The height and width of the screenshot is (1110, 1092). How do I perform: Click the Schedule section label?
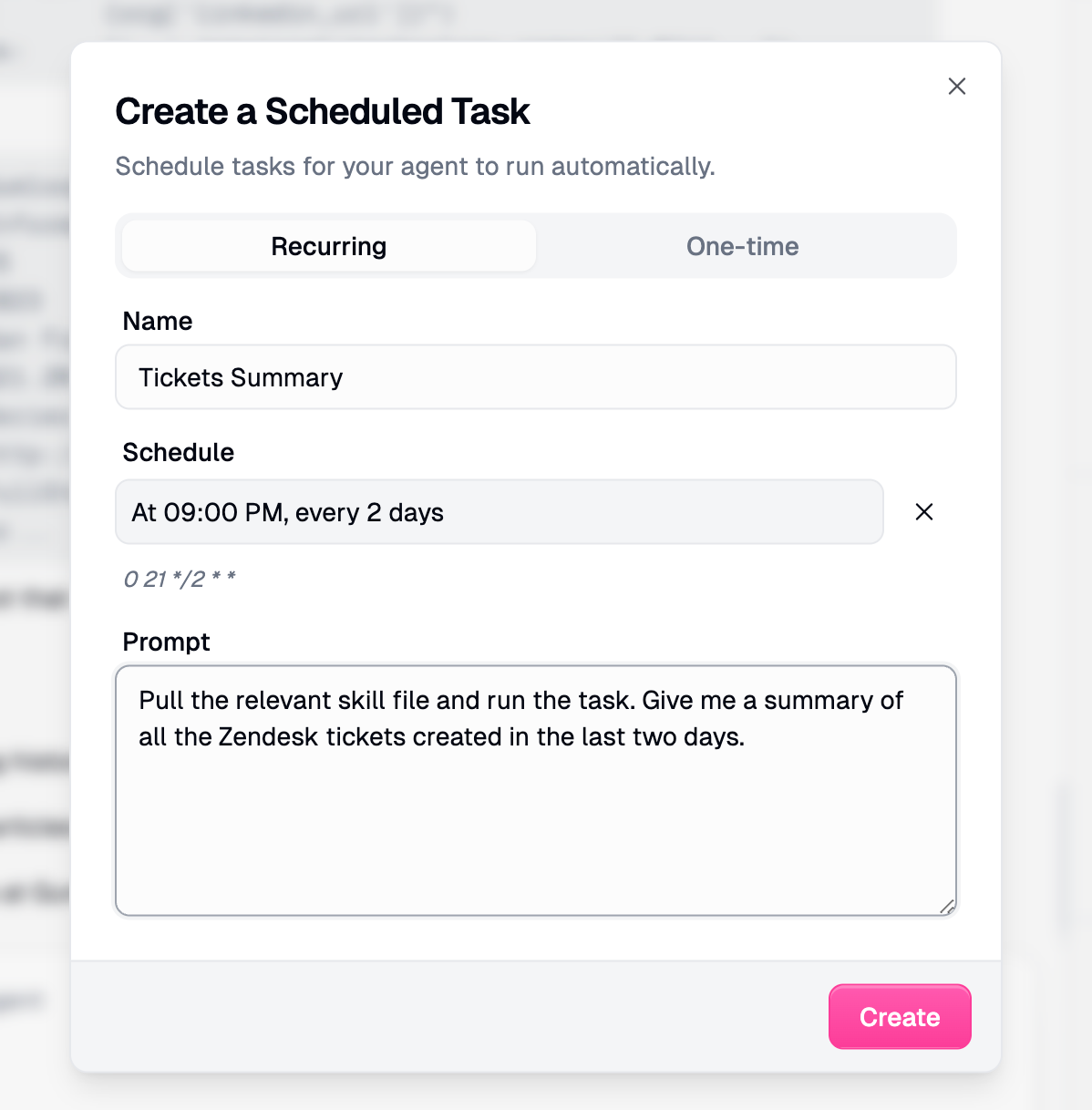point(178,452)
